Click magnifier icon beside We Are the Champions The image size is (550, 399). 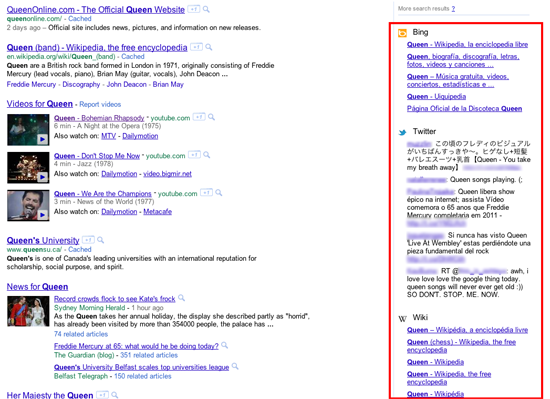coord(219,192)
